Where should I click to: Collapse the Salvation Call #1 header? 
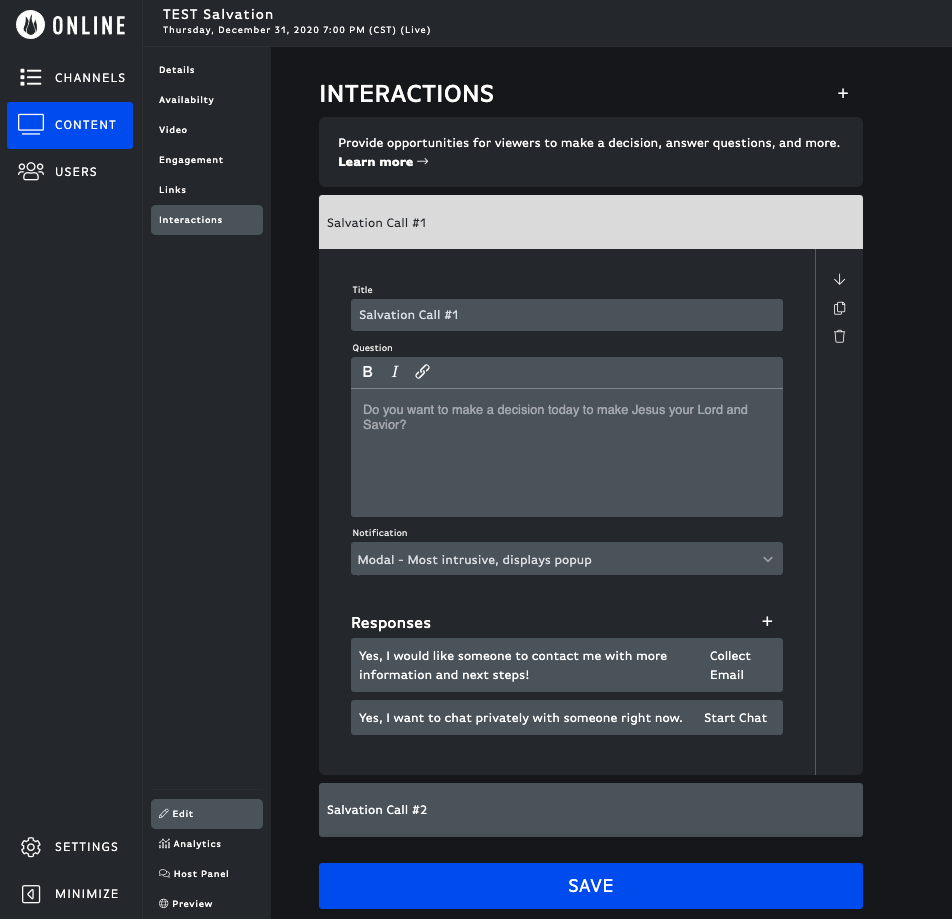point(591,222)
